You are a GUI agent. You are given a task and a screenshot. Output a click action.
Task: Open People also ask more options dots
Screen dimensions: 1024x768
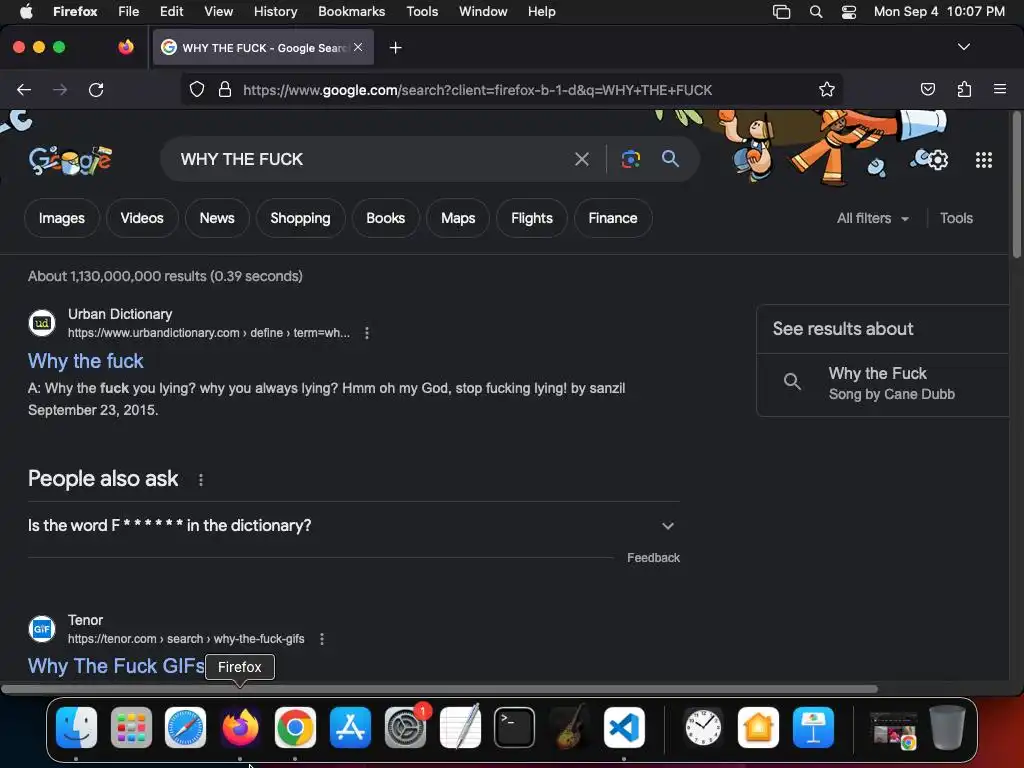200,480
